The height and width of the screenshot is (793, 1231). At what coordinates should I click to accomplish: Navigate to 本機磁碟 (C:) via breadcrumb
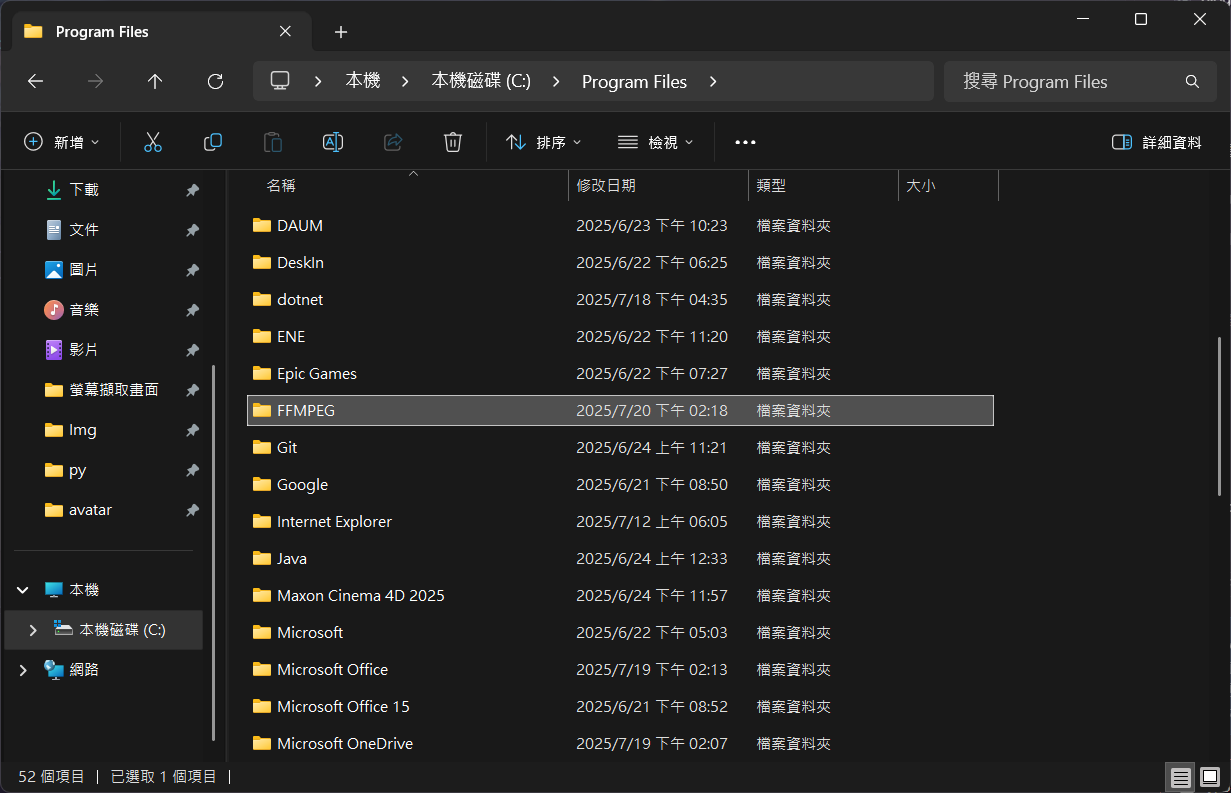pyautogui.click(x=483, y=81)
